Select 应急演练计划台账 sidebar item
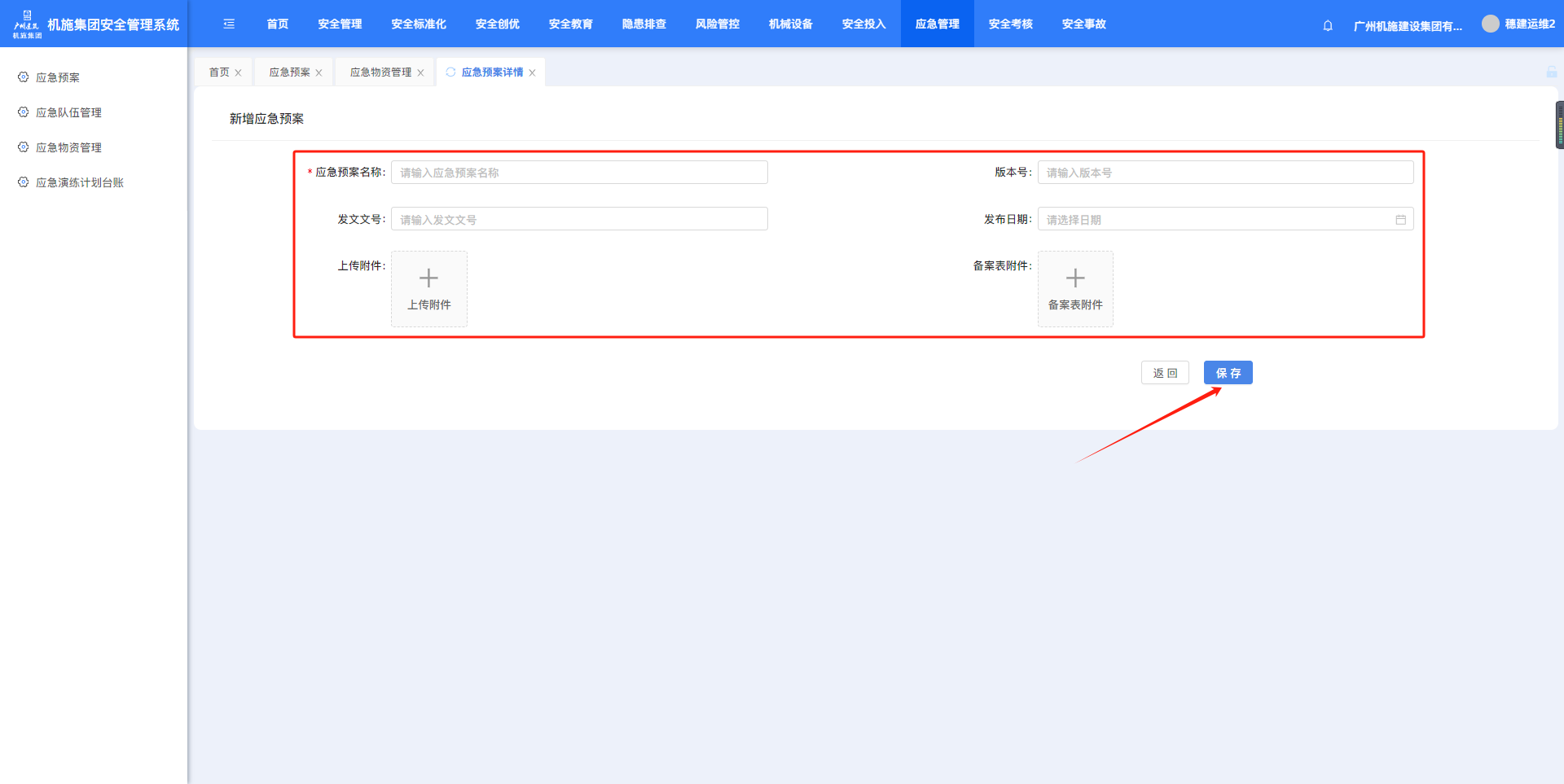This screenshot has width=1564, height=784. point(79,182)
